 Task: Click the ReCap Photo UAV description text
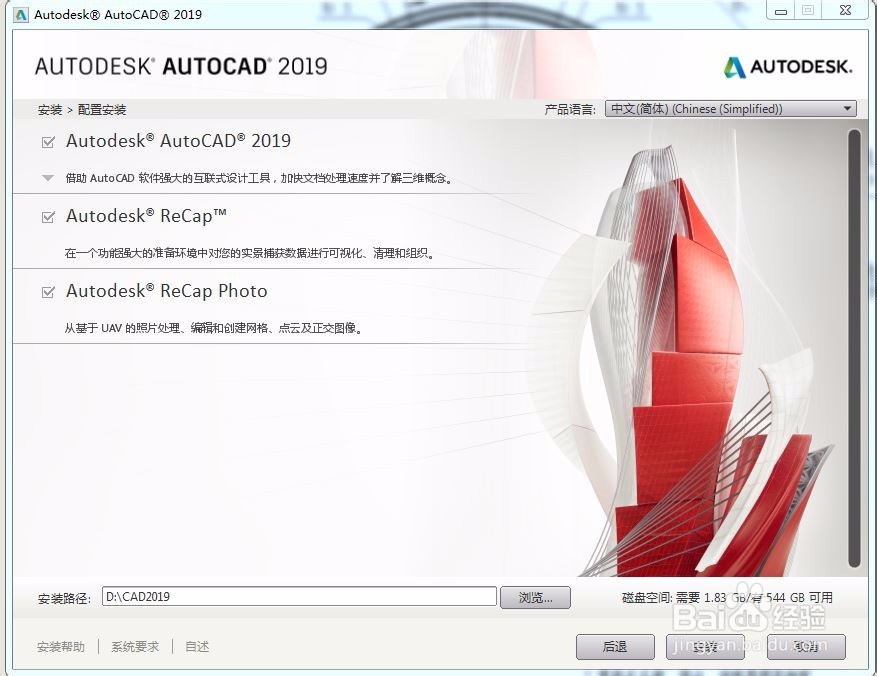click(x=214, y=328)
